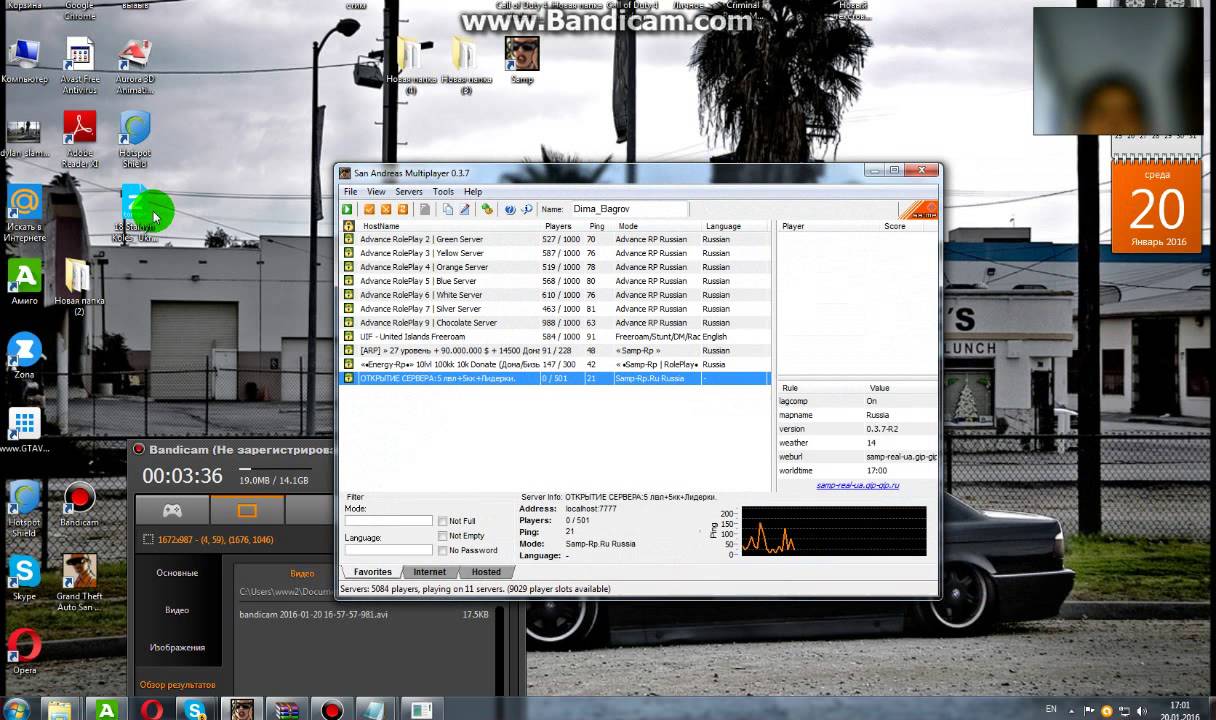Open the Zona desktop shortcut
The height and width of the screenshot is (720, 1216).
tap(24, 356)
